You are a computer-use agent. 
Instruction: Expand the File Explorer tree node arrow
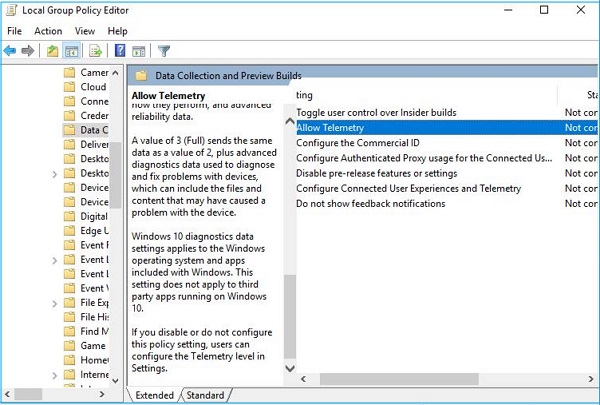click(x=54, y=302)
